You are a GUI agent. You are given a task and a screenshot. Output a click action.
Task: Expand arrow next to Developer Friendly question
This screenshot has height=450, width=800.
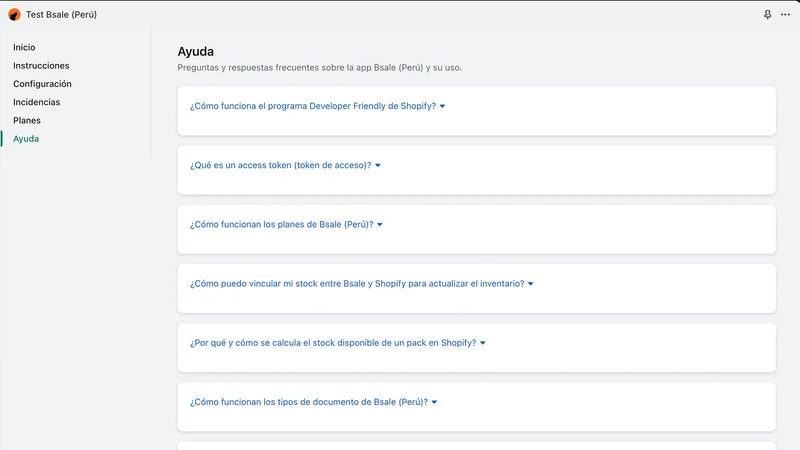(442, 106)
